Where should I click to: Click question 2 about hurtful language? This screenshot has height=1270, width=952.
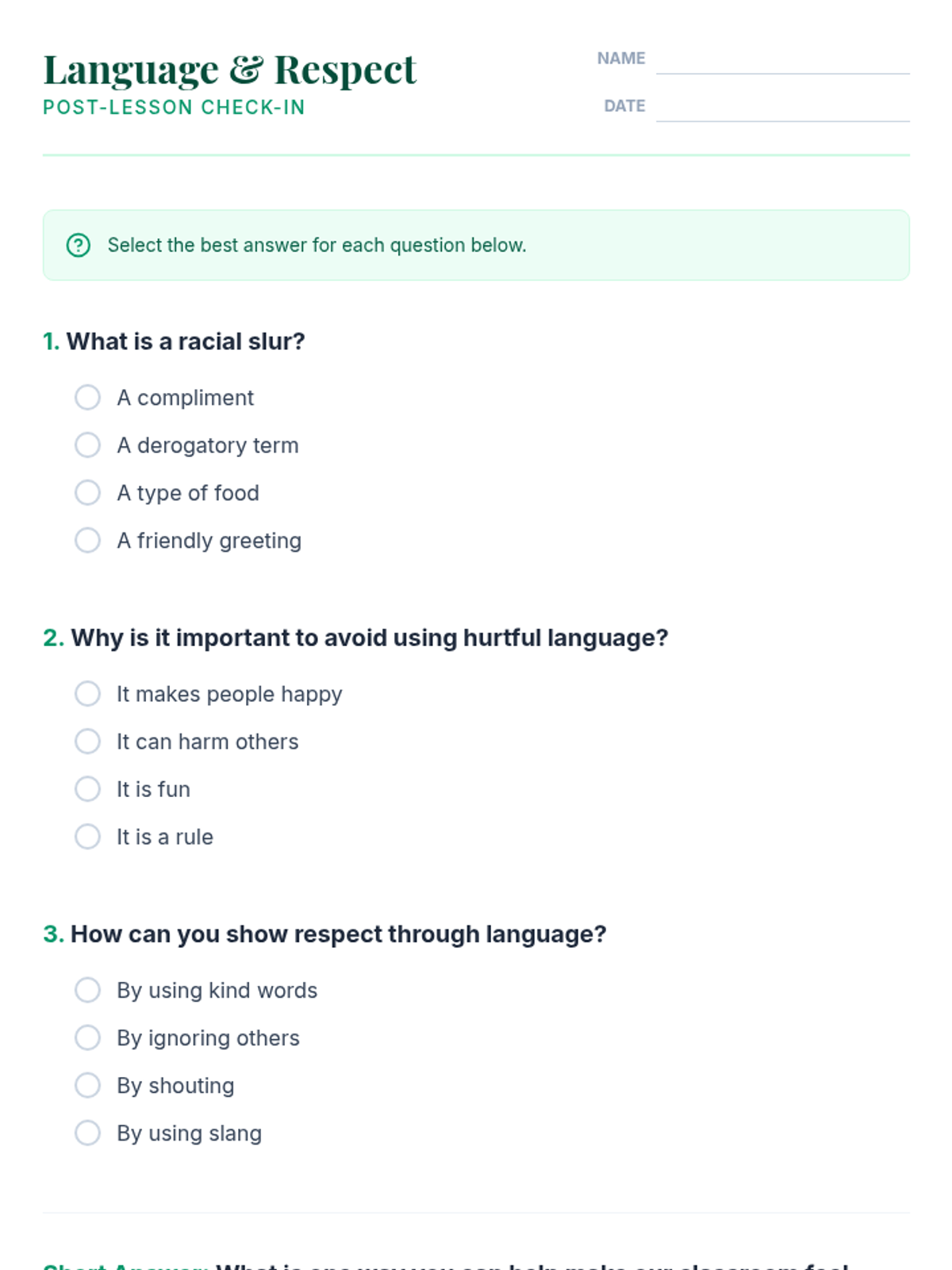(369, 638)
